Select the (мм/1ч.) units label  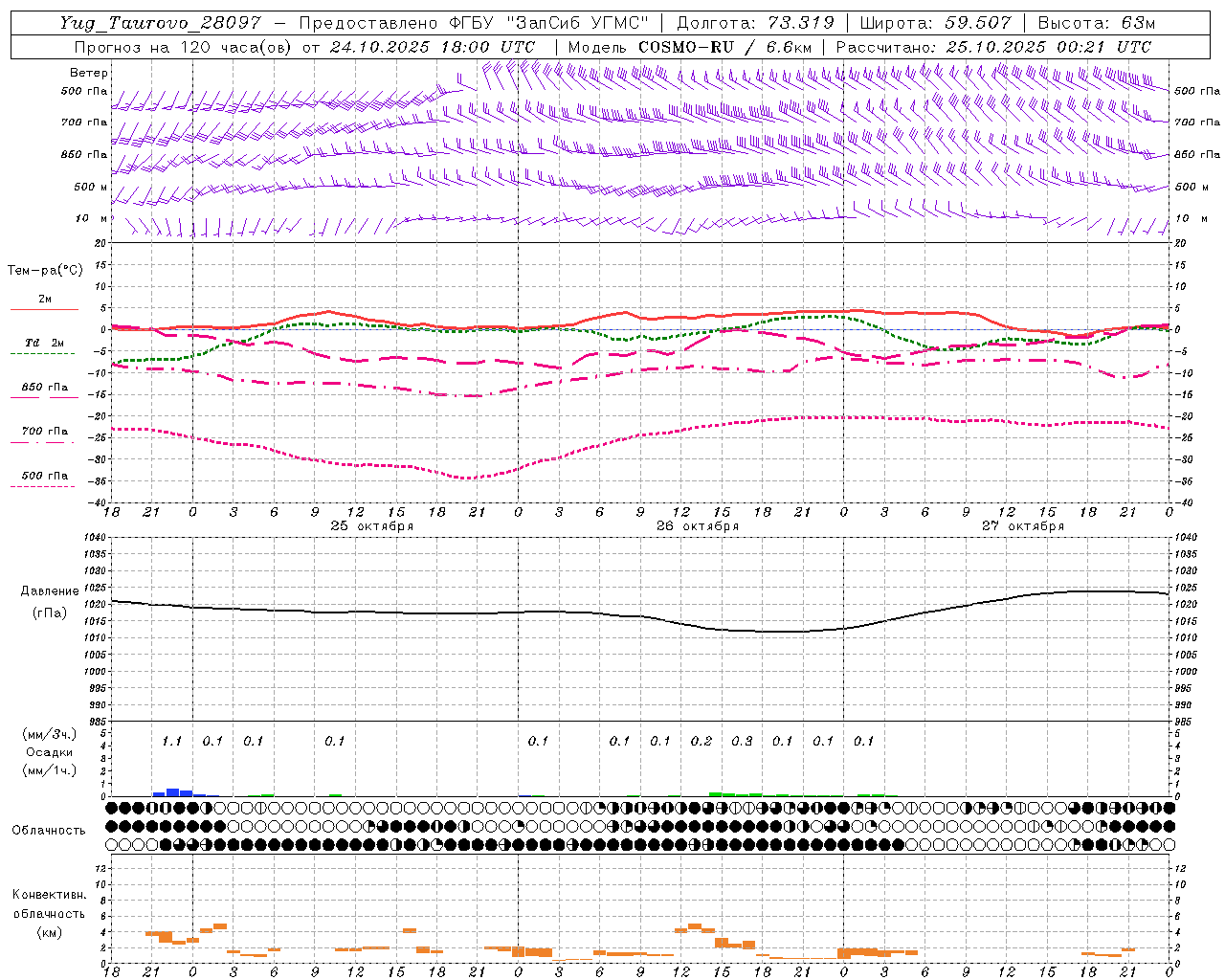coord(50,770)
